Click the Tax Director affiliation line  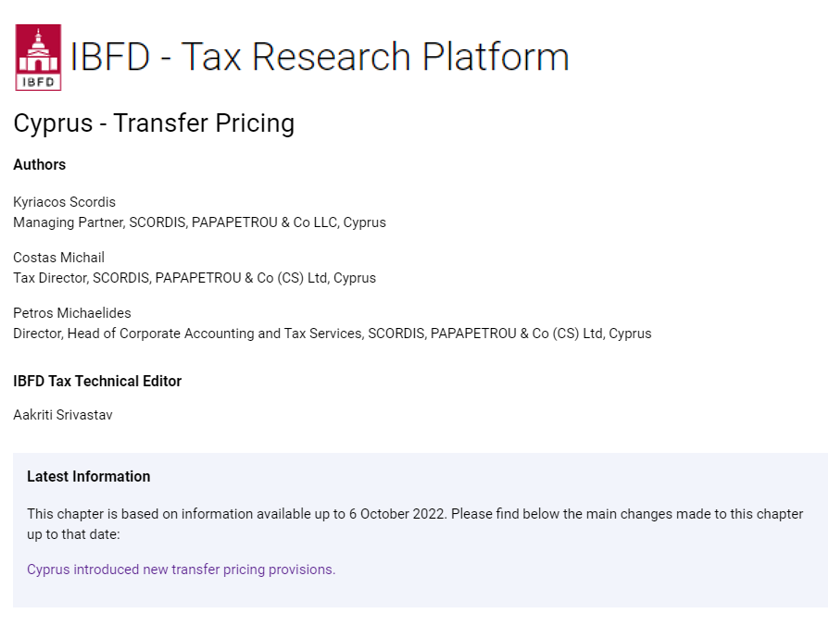[x=195, y=278]
